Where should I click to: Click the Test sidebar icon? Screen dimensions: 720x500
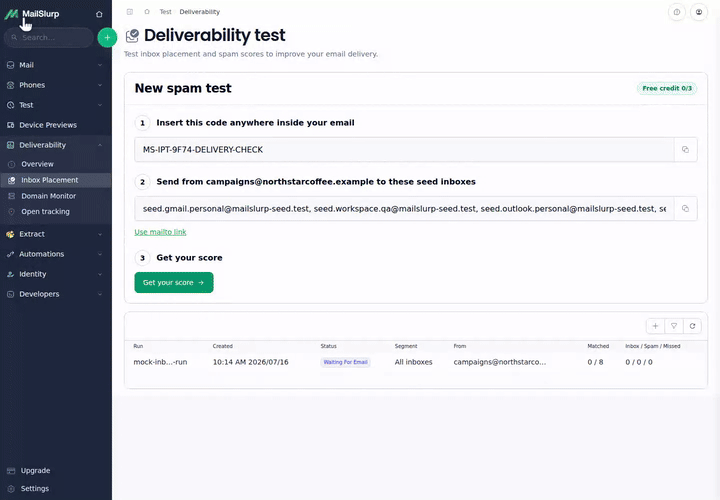11,105
